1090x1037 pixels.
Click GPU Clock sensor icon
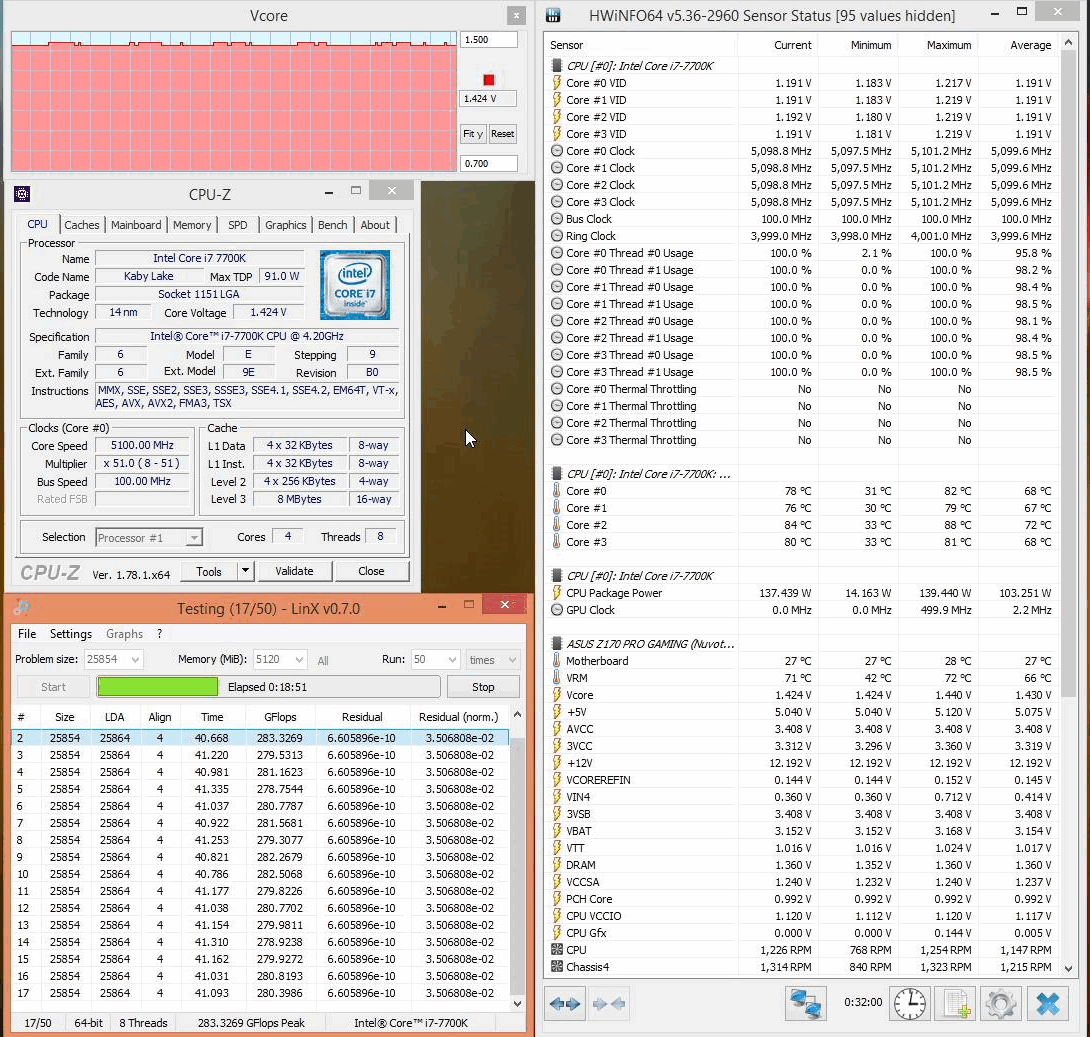tap(557, 610)
